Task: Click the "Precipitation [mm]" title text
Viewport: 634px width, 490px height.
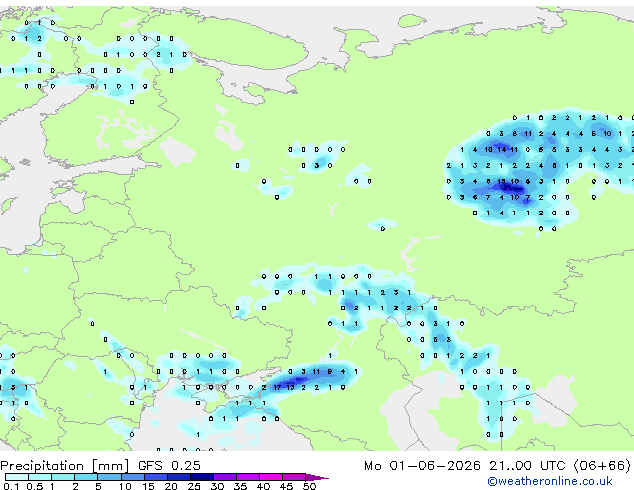Action: pos(65,466)
